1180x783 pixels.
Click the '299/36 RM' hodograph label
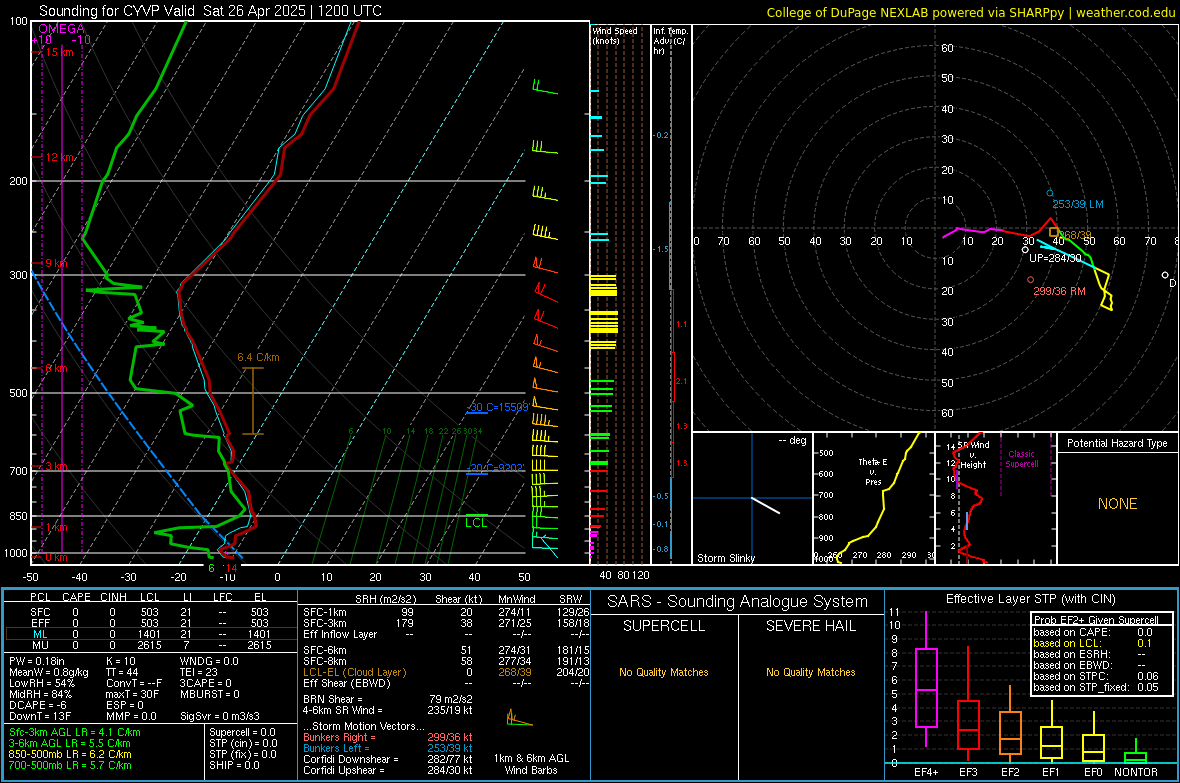[x=1060, y=291]
